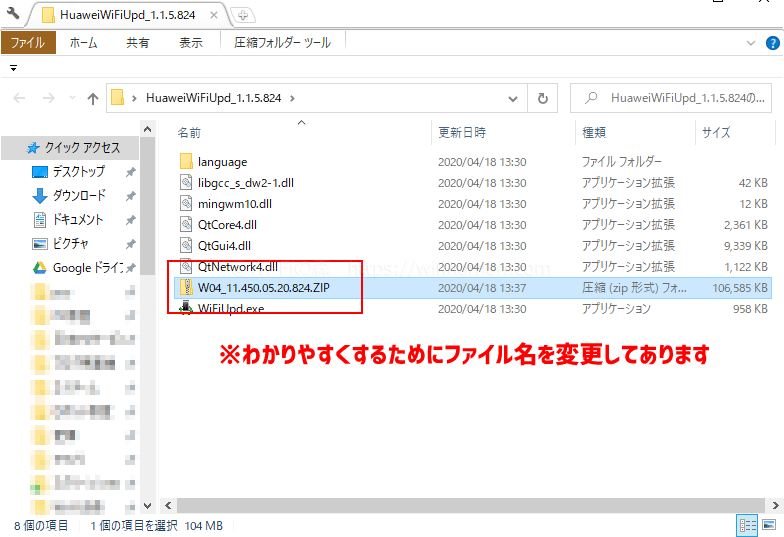
Task: Open the Explorer help icon
Action: [x=772, y=43]
